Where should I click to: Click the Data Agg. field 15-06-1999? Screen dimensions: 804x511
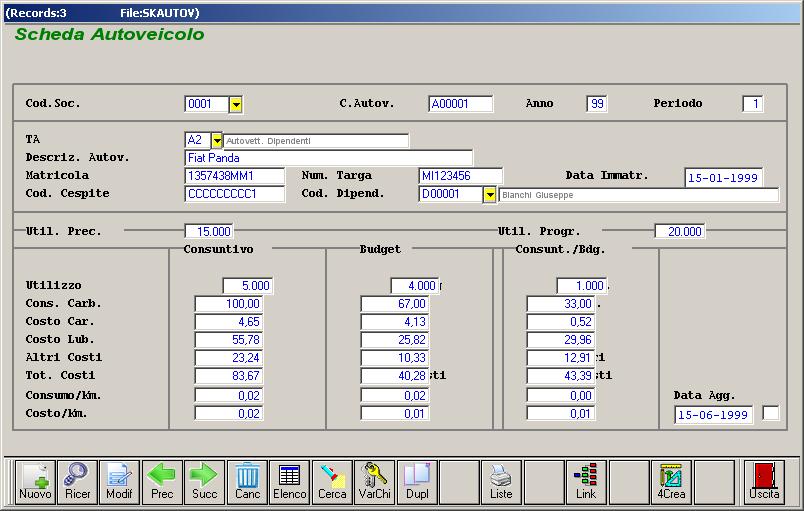coord(713,415)
